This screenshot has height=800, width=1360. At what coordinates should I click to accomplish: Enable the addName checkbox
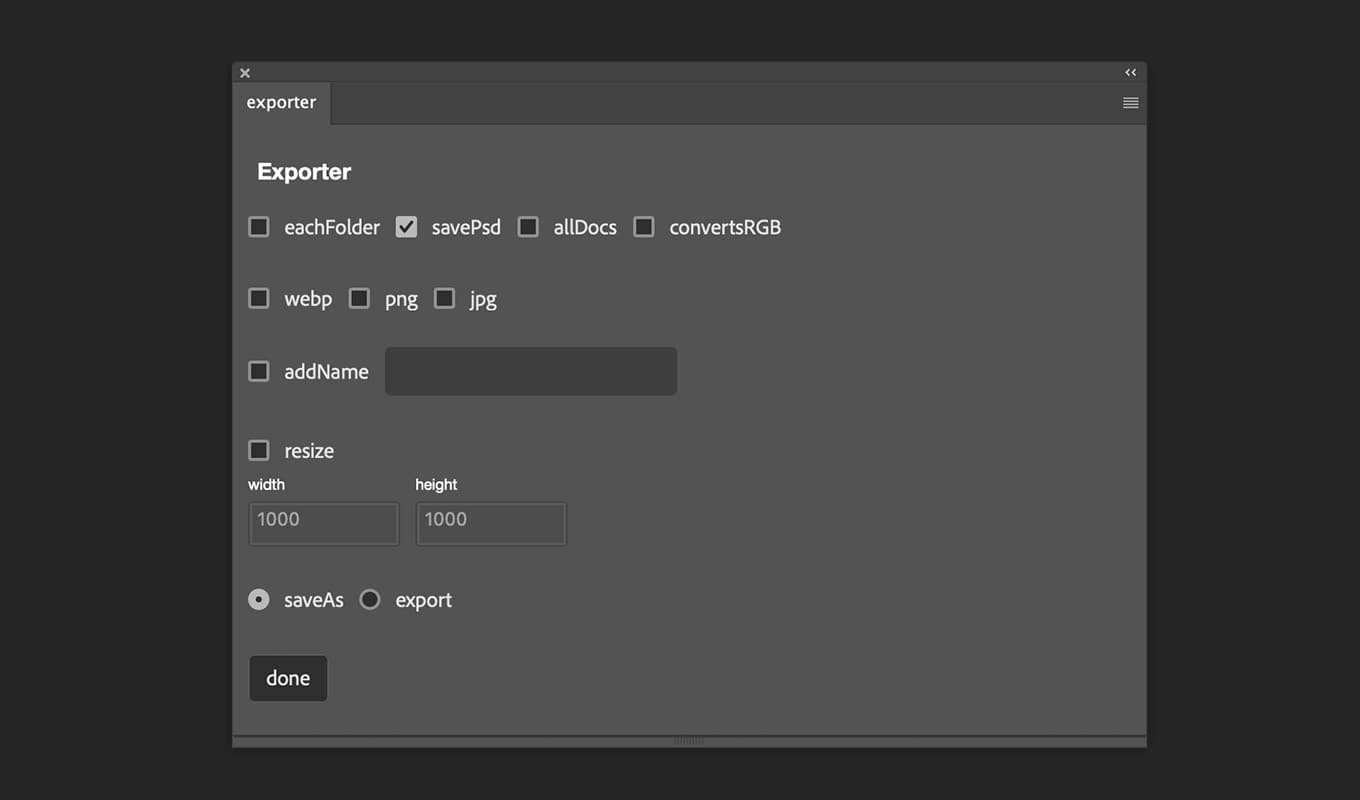[x=258, y=371]
